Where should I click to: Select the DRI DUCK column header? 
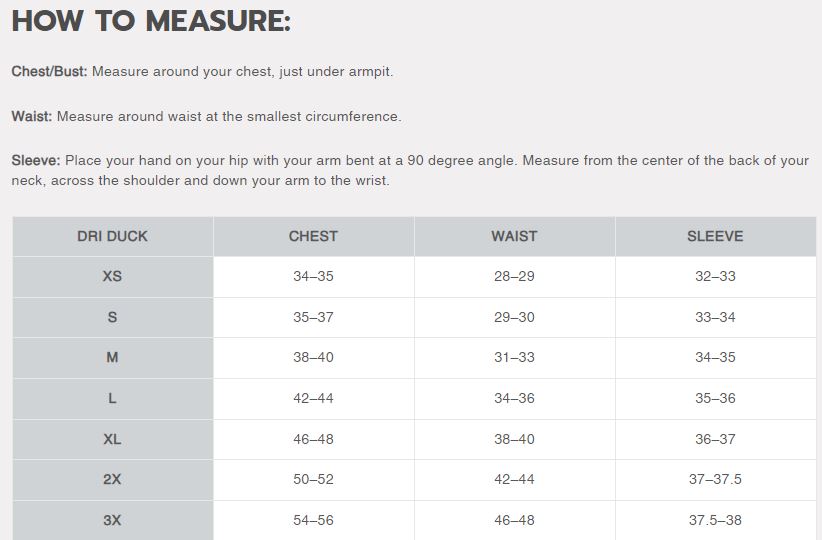(112, 237)
